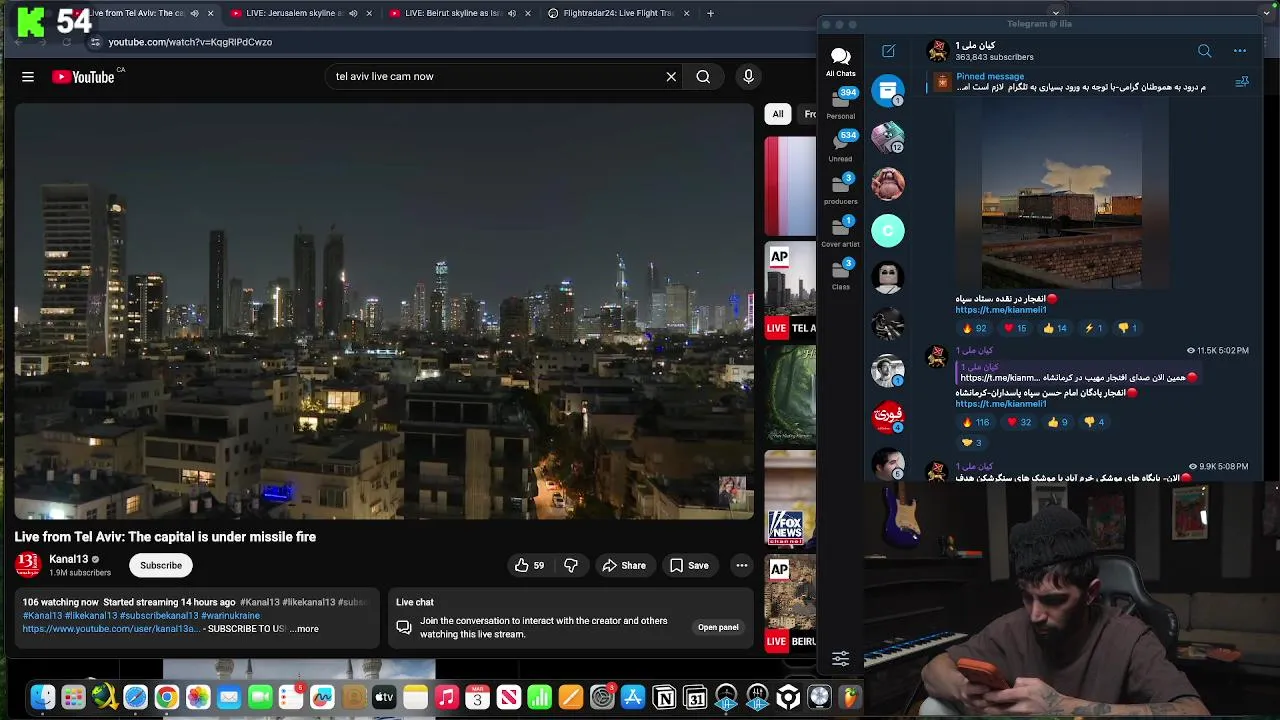1280x720 pixels.
Task: Open the App Store from the Dock
Action: 633,697
